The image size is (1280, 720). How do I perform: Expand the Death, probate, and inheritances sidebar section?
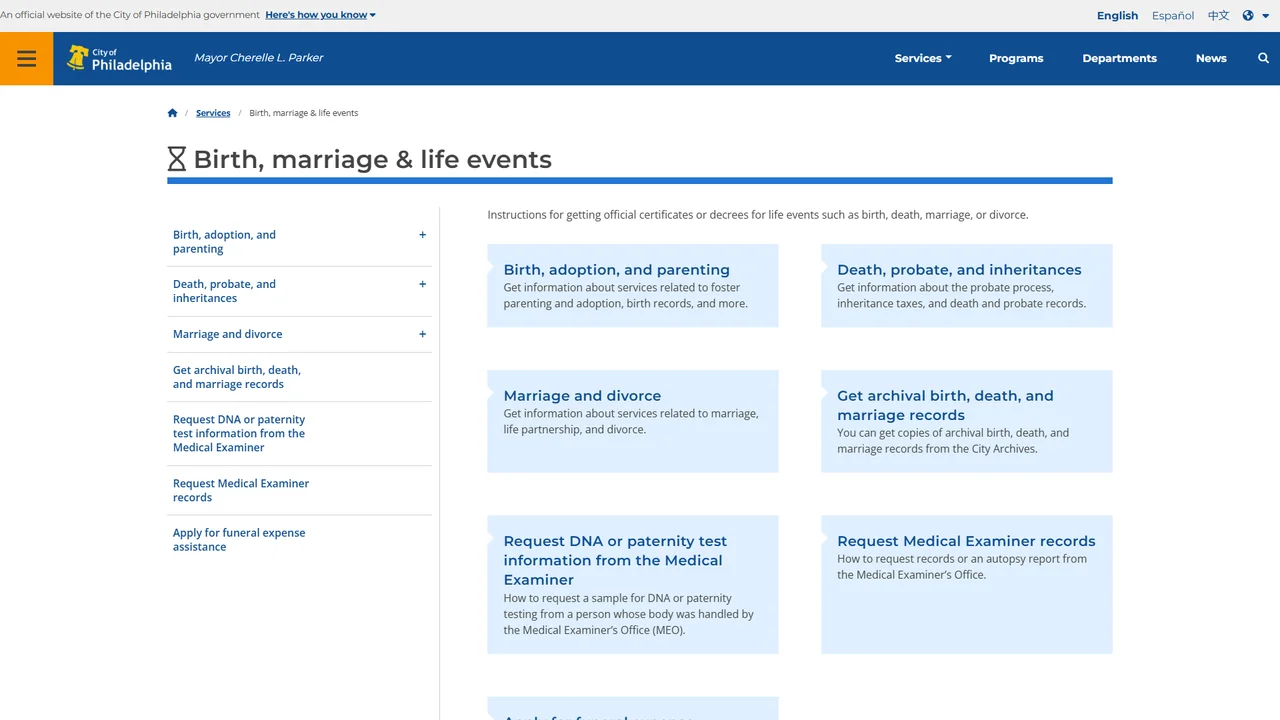(x=422, y=284)
